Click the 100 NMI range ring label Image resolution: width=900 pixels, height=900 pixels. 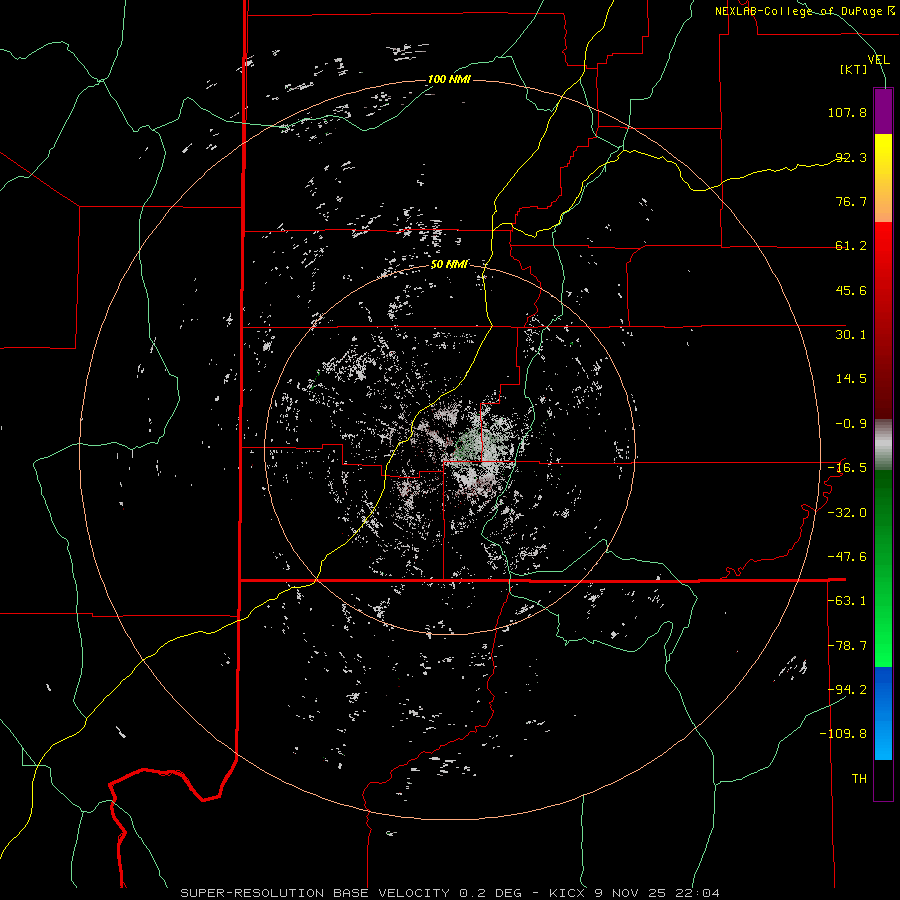pos(449,79)
